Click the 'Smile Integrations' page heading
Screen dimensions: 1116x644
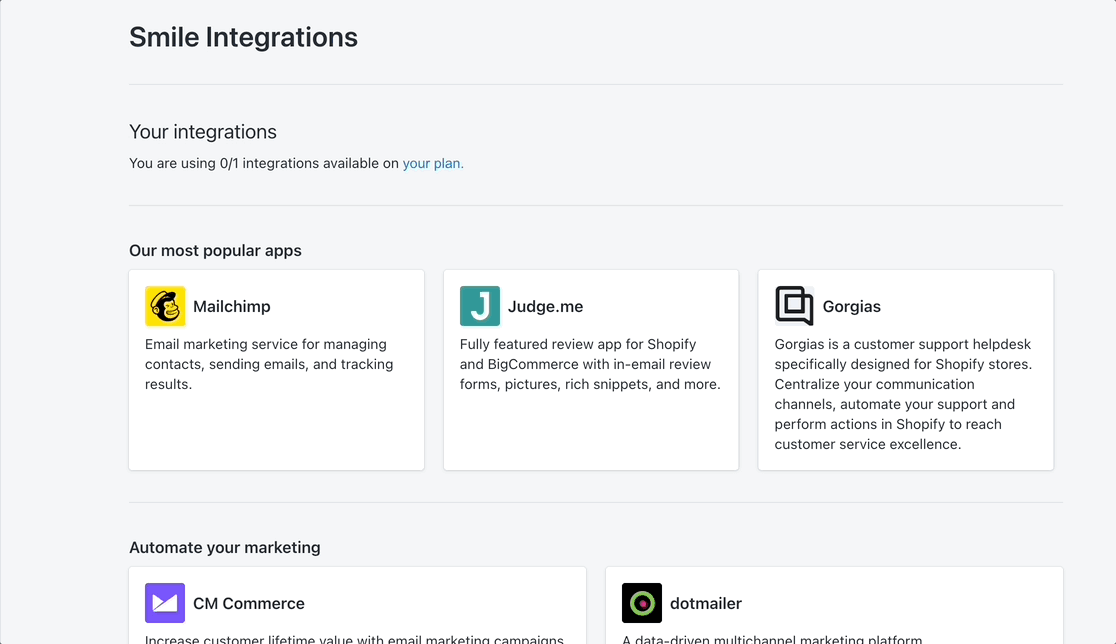[x=243, y=37]
